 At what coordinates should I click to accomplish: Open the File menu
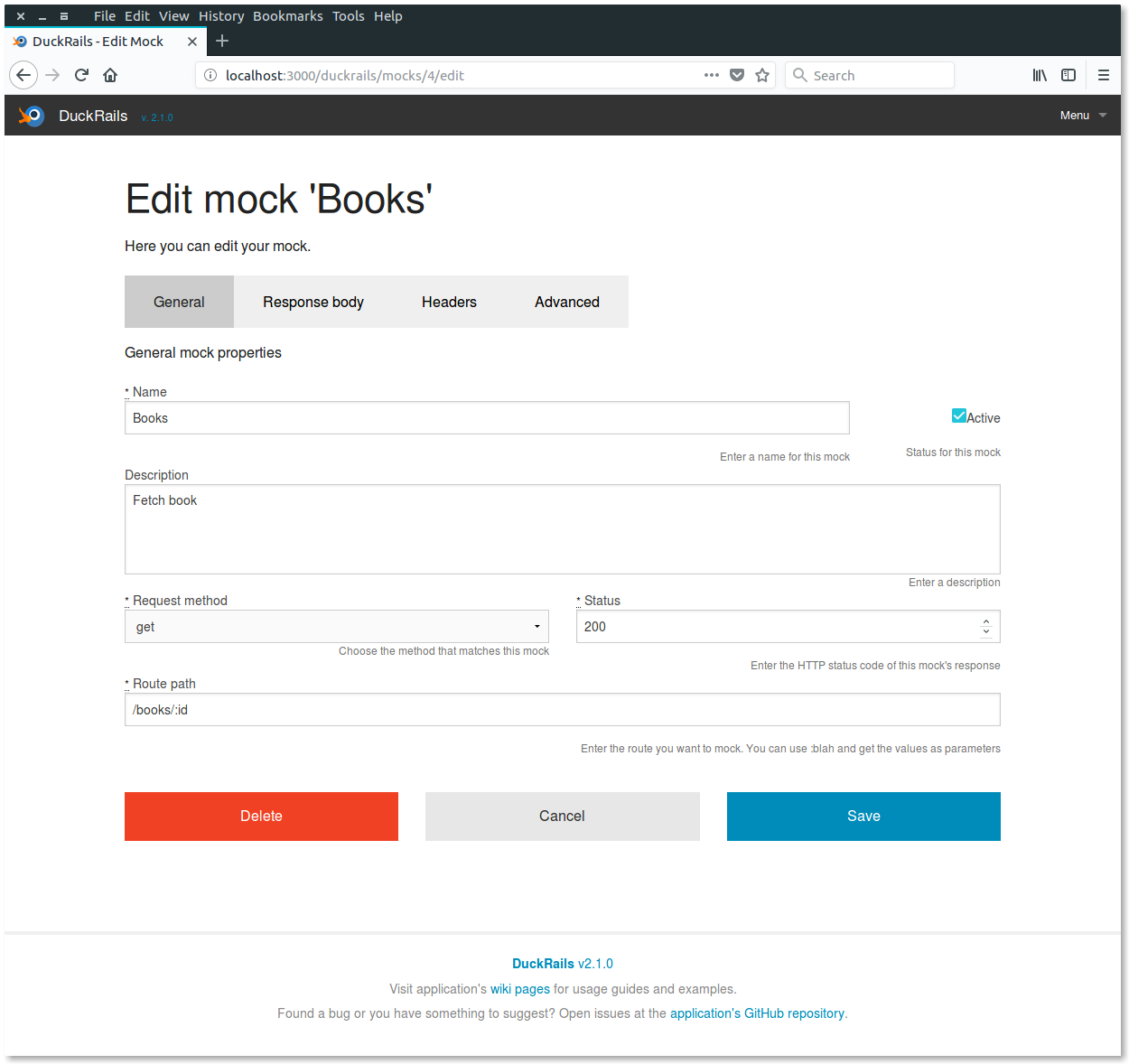[105, 16]
